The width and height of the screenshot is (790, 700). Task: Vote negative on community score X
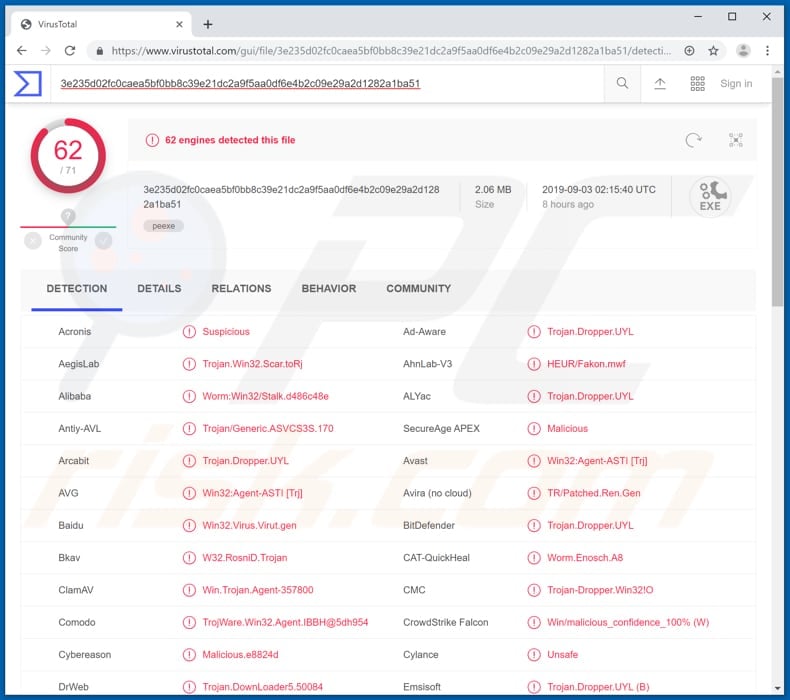(x=33, y=240)
